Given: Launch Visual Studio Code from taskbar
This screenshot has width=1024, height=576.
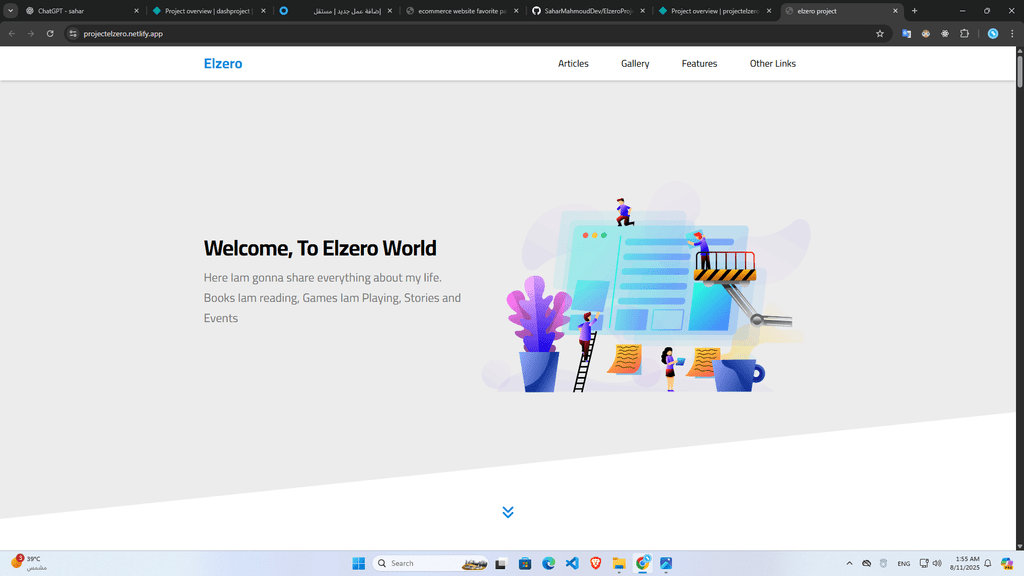Looking at the screenshot, I should point(572,563).
